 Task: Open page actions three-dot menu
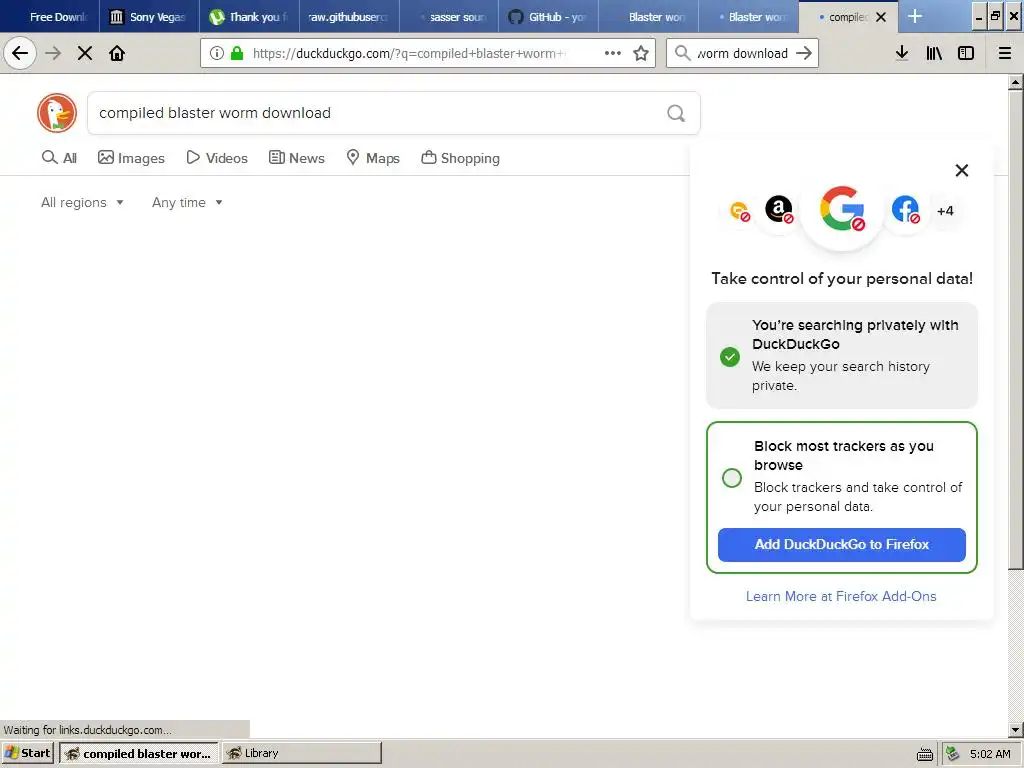pyautogui.click(x=613, y=54)
